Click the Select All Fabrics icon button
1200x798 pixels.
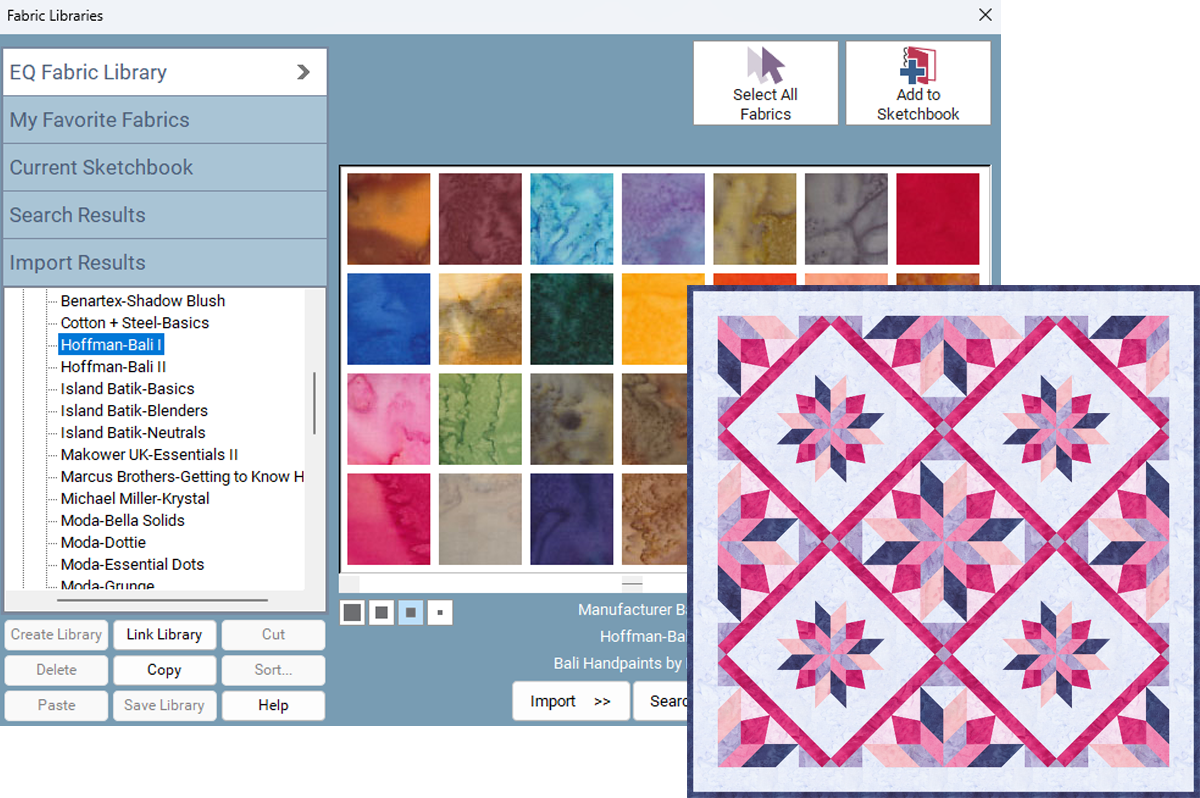(765, 83)
